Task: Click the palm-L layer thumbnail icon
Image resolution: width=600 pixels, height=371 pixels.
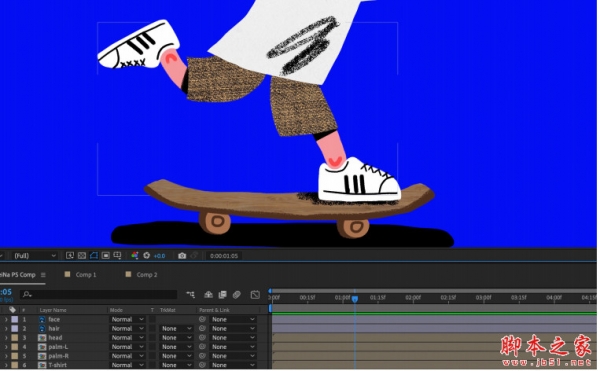Action: [42, 347]
